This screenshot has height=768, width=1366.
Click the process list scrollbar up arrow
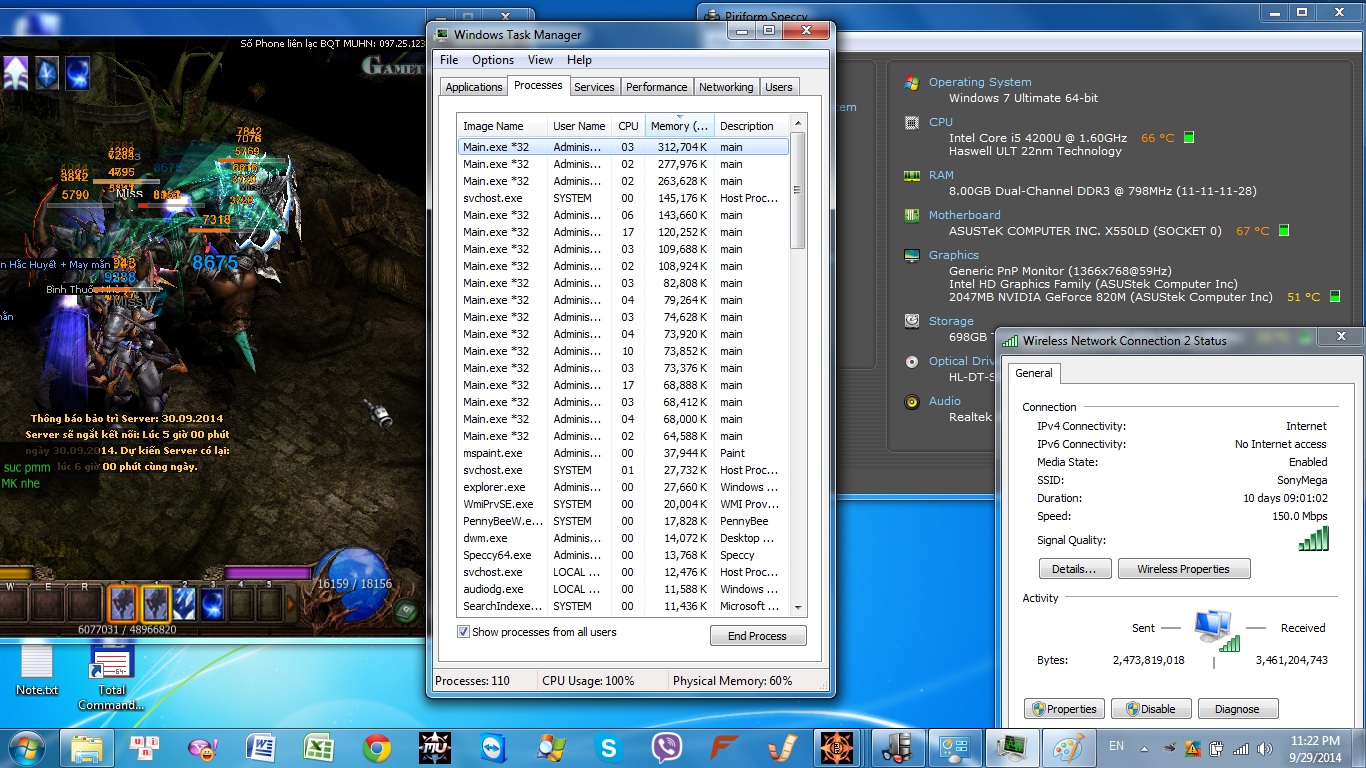click(x=798, y=124)
